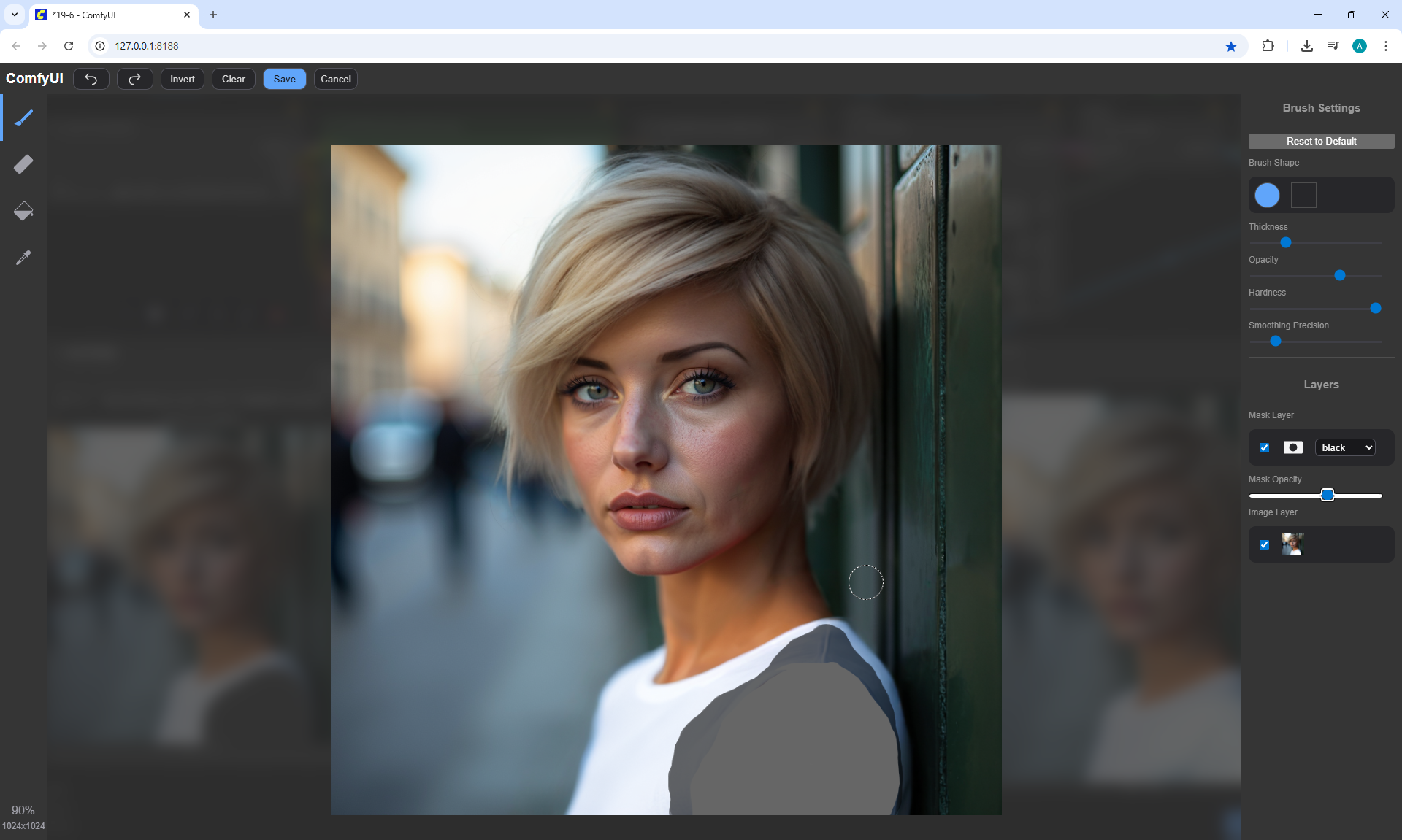
Task: Switch to the 19-6 ComfyUI tab
Action: point(110,15)
